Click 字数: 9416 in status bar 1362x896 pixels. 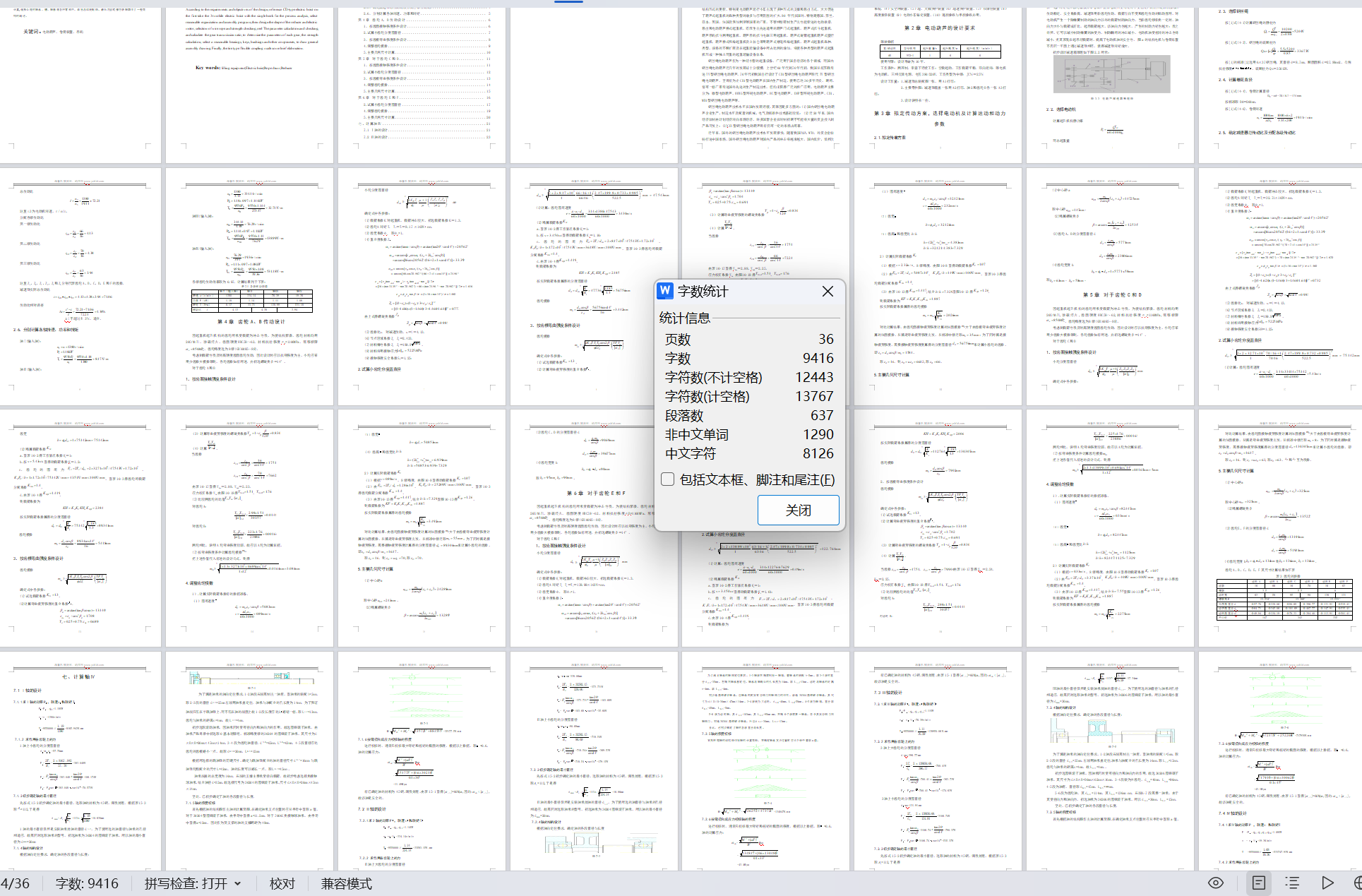point(87,883)
